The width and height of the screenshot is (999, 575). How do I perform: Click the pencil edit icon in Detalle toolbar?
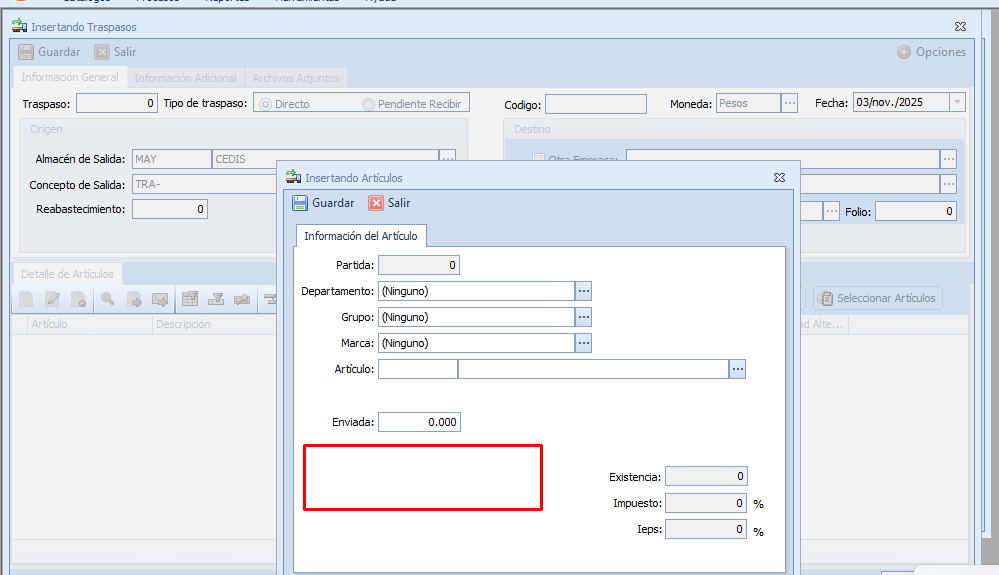(52, 298)
